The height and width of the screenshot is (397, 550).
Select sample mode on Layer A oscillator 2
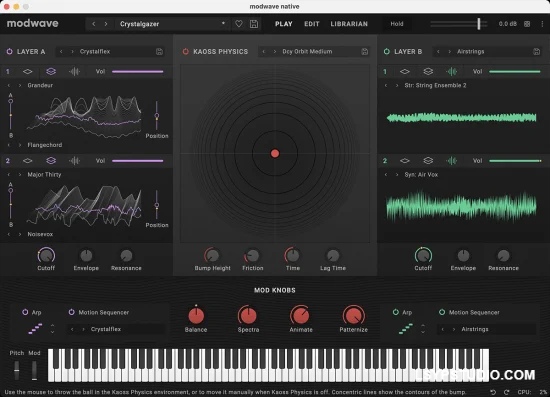pyautogui.click(x=74, y=161)
